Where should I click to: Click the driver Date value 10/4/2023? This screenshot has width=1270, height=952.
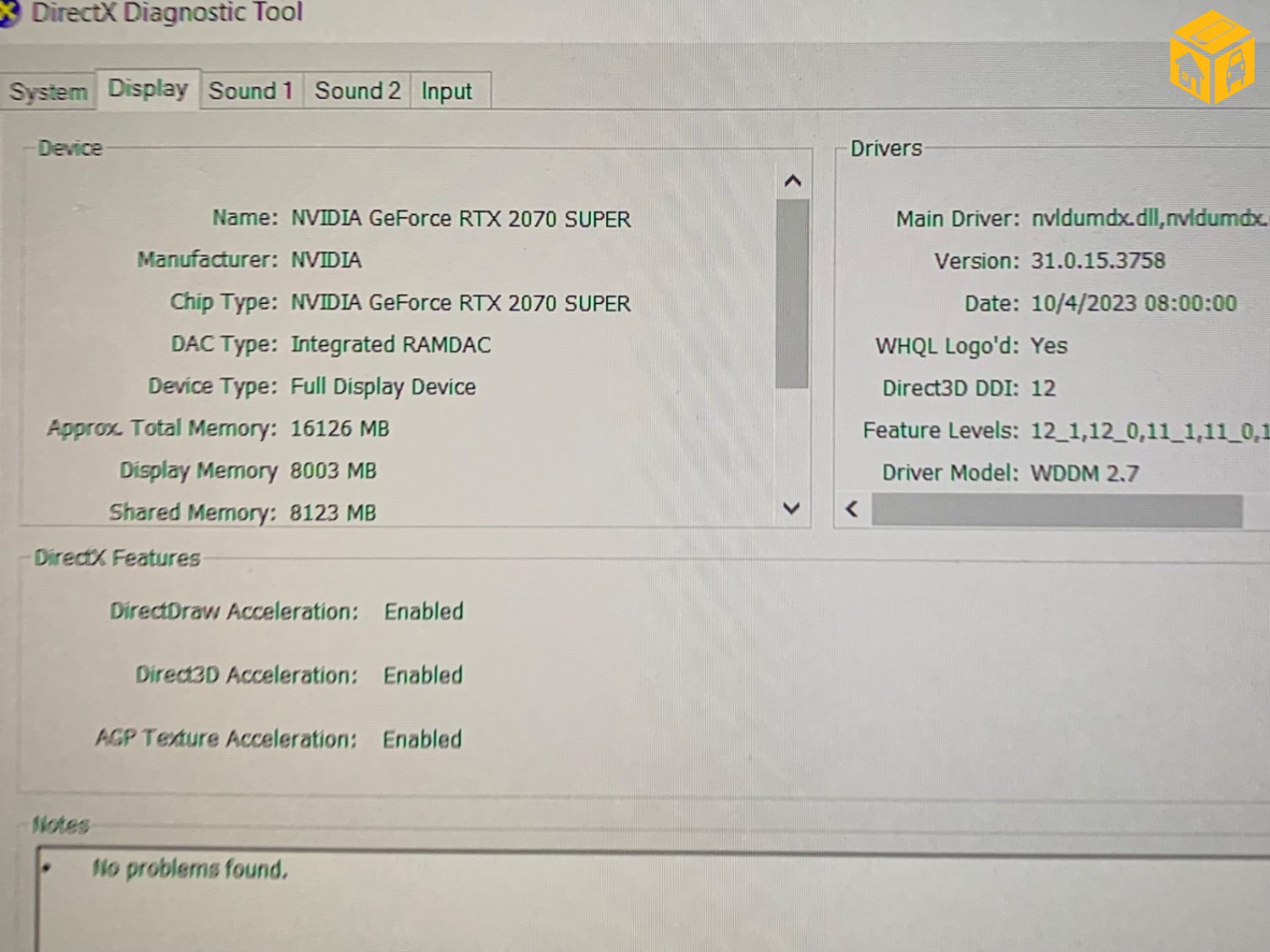pos(1133,304)
